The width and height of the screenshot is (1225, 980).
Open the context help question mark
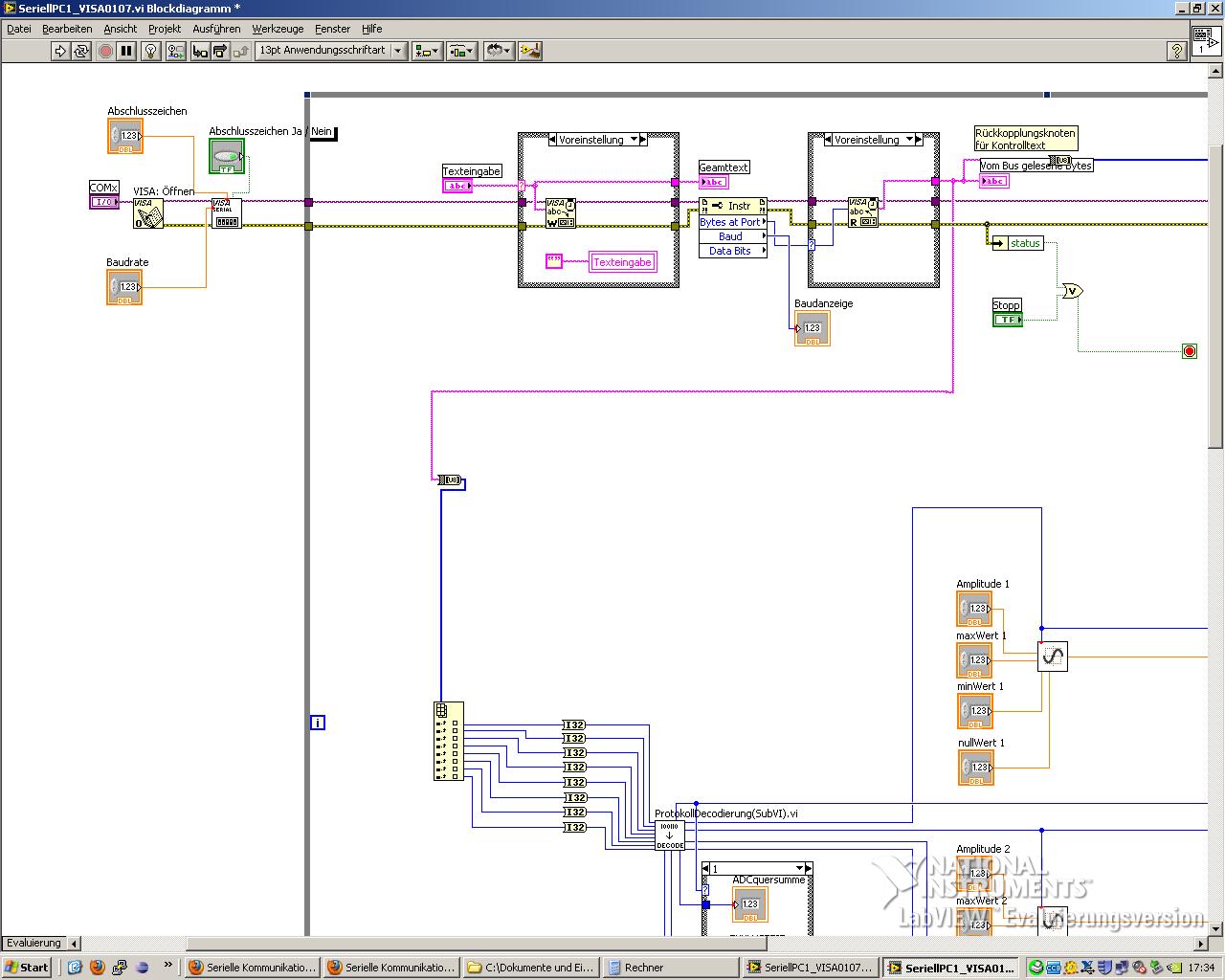click(1177, 52)
